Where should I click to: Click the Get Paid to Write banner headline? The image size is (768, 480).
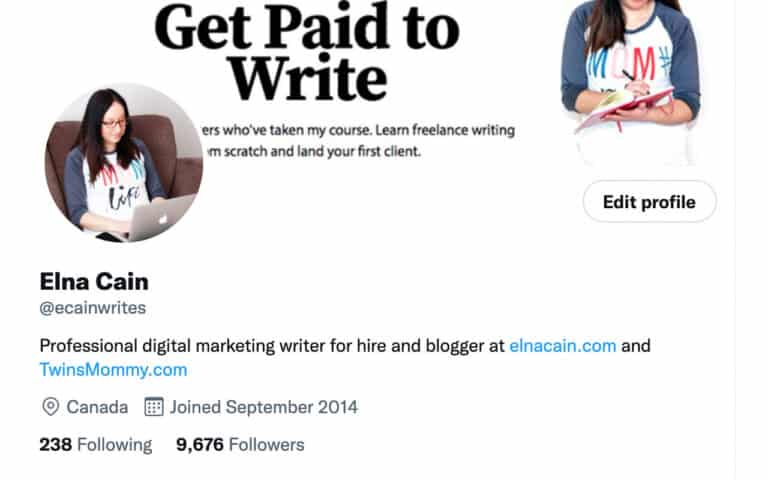coord(307,52)
